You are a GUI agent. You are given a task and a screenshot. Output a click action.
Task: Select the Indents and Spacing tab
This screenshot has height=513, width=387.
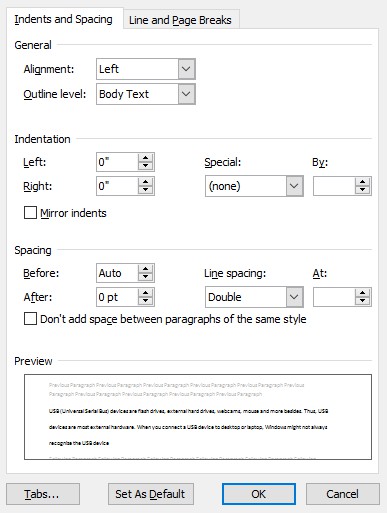click(64, 19)
